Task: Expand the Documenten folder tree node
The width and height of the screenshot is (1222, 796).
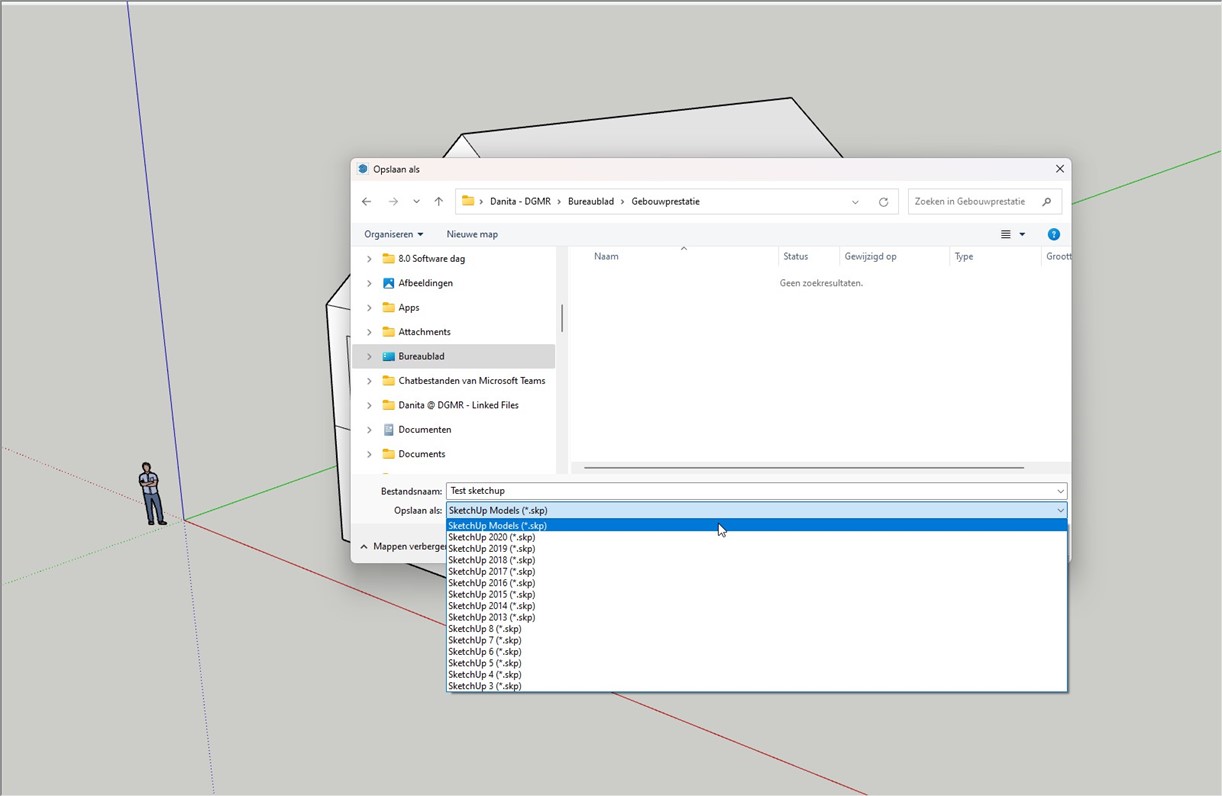Action: pyautogui.click(x=369, y=430)
